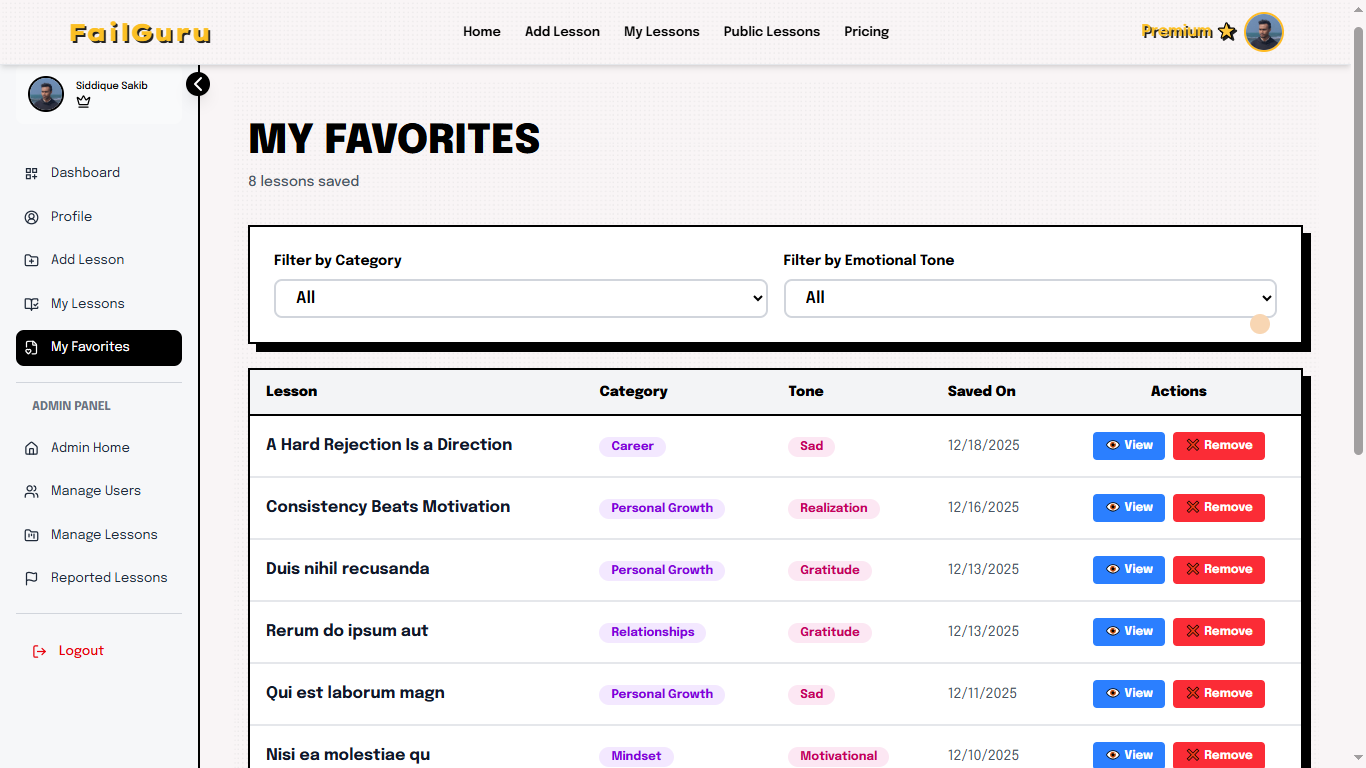This screenshot has height=768, width=1366.
Task: Click the crown icon under Siddique Sakib
Action: tap(83, 101)
